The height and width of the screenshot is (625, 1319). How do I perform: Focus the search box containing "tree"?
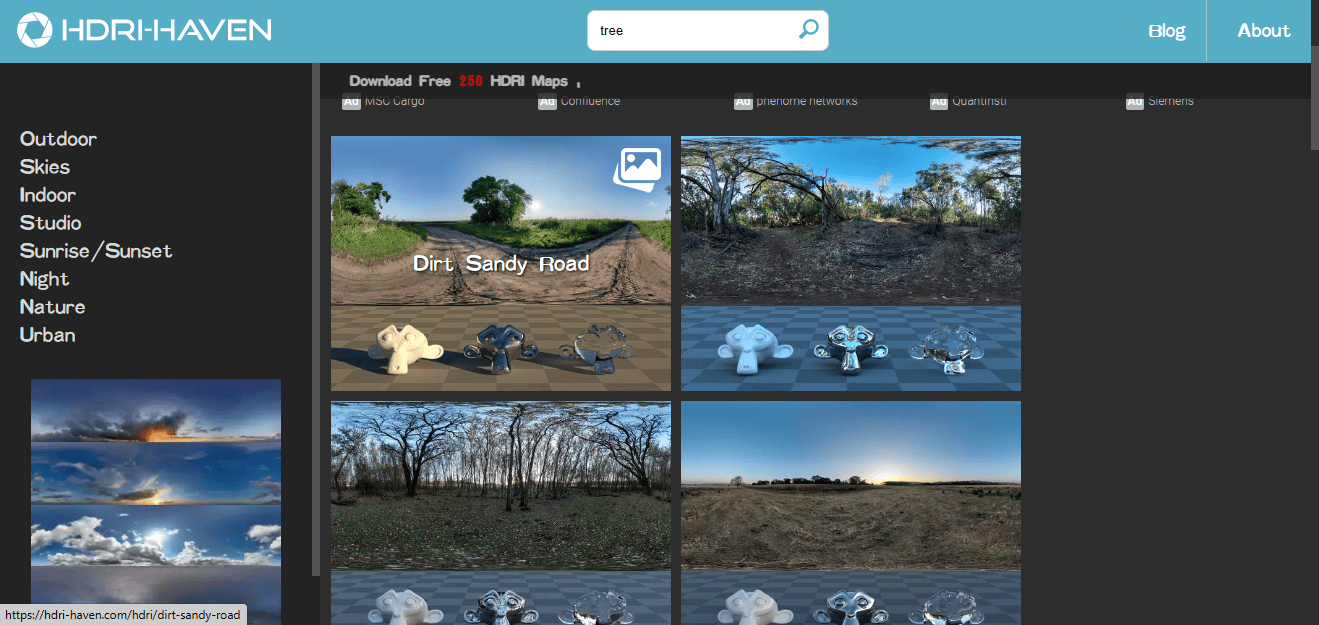click(x=692, y=30)
